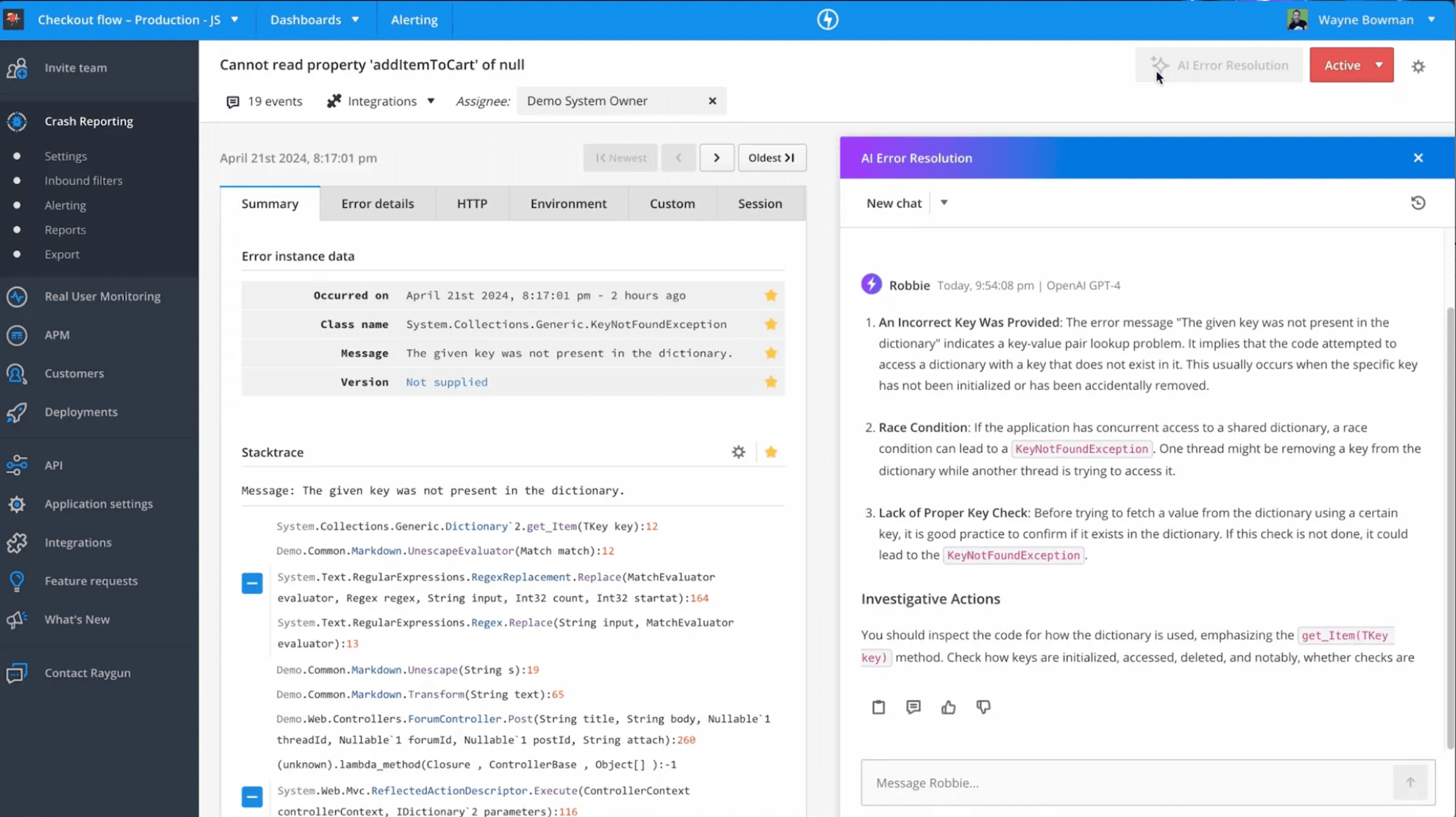
Task: Jump to the Oldest error instance
Action: point(772,158)
